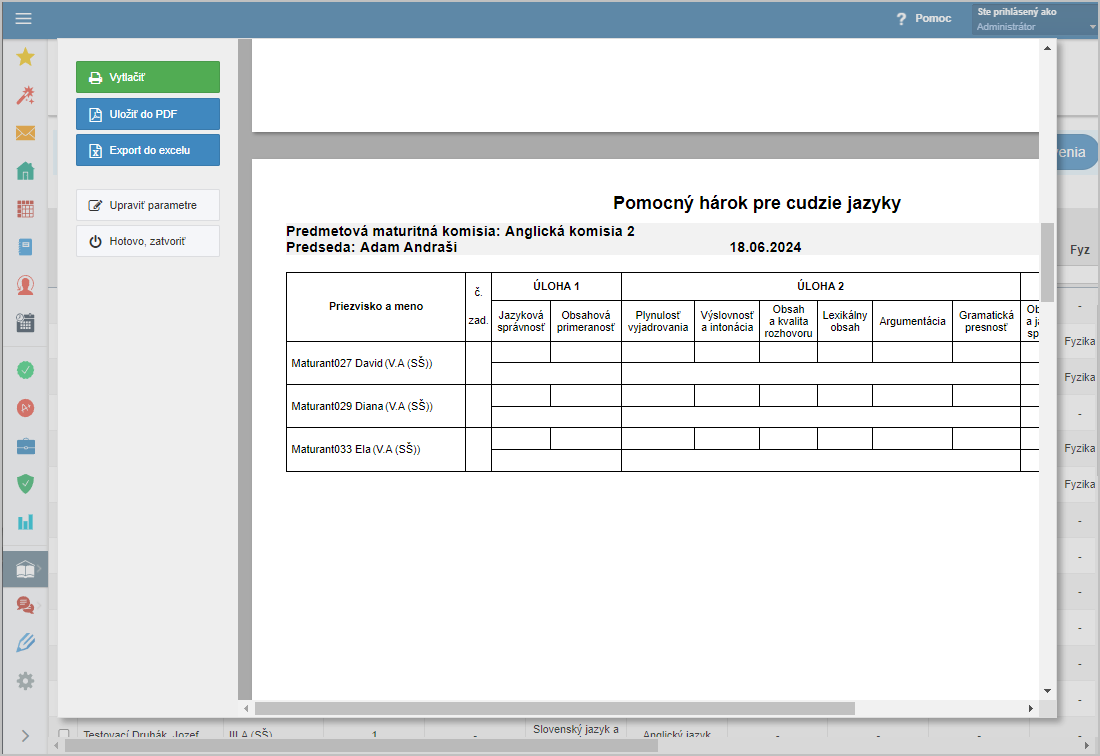Click the preview vertical scrollbar thumb
This screenshot has height=756, width=1100.
[1047, 262]
